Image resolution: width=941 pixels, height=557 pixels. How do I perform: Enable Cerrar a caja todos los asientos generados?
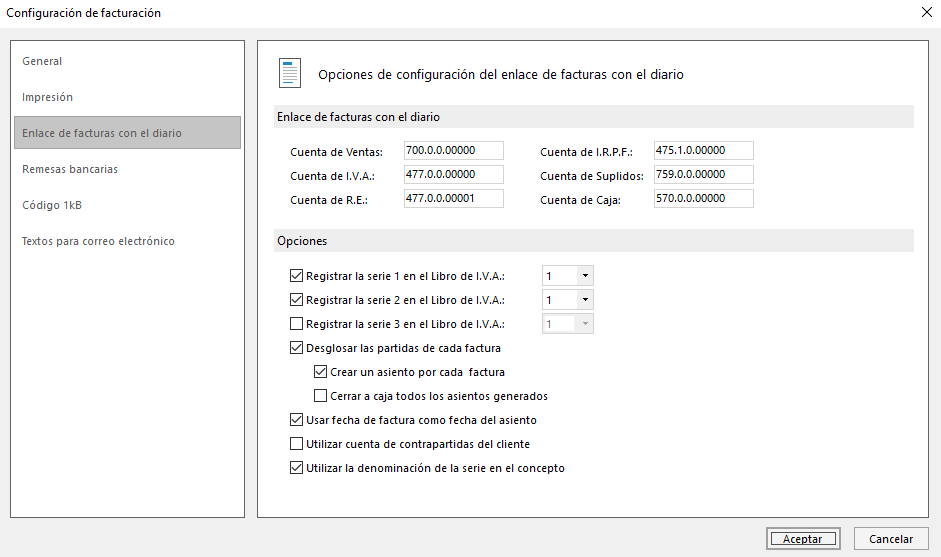tap(320, 396)
